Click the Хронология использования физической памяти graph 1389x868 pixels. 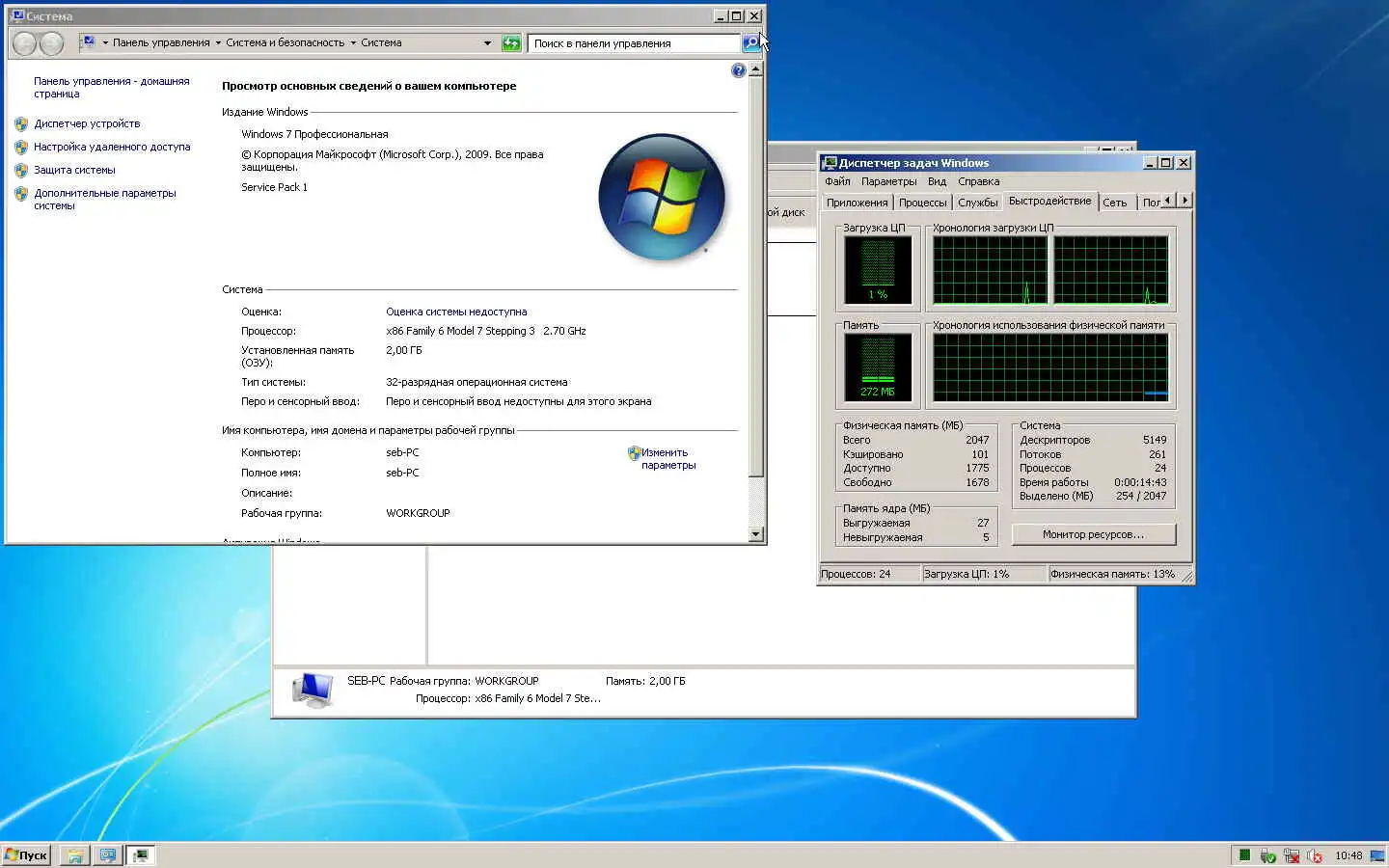coord(1050,366)
